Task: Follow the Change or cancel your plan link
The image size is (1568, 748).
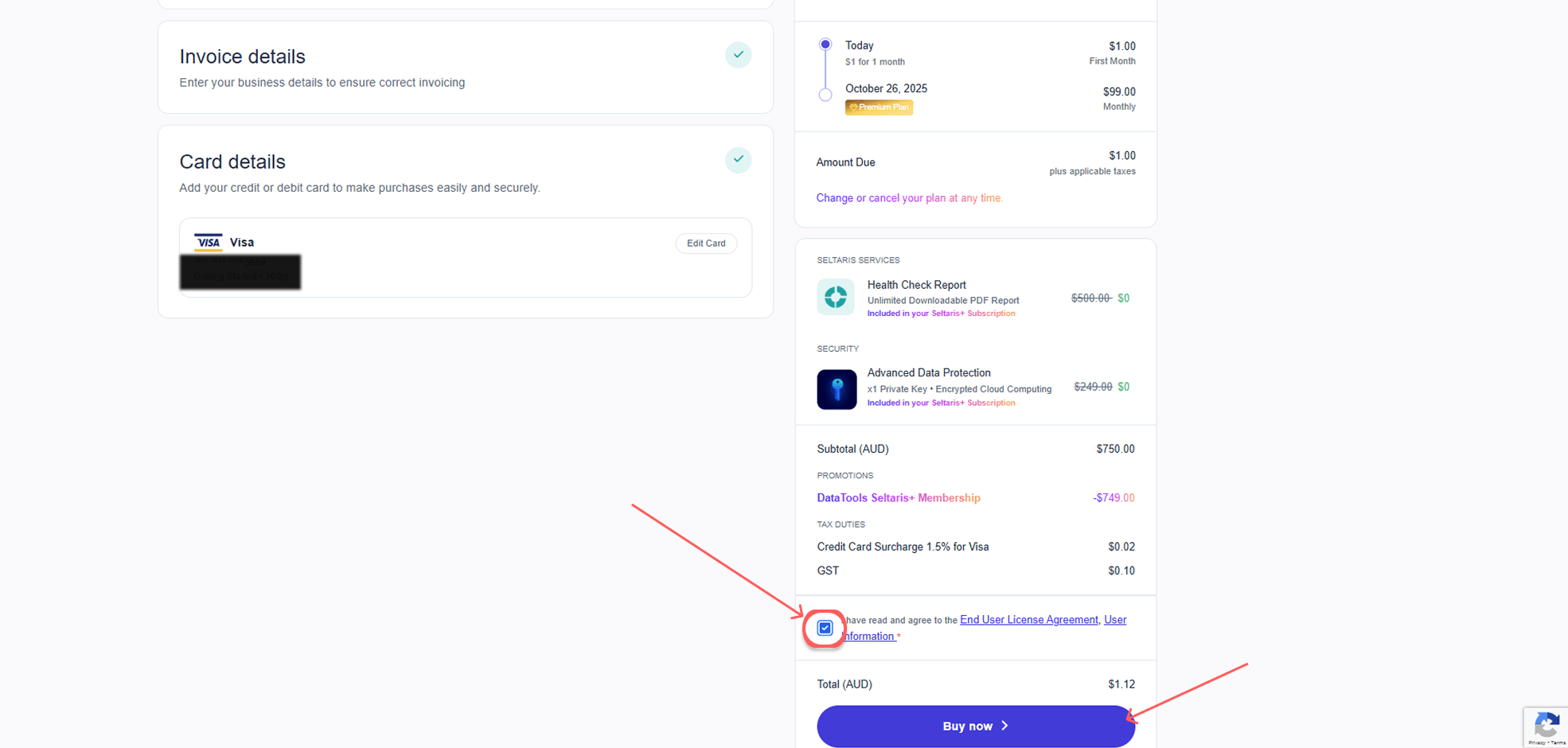Action: pyautogui.click(x=909, y=198)
